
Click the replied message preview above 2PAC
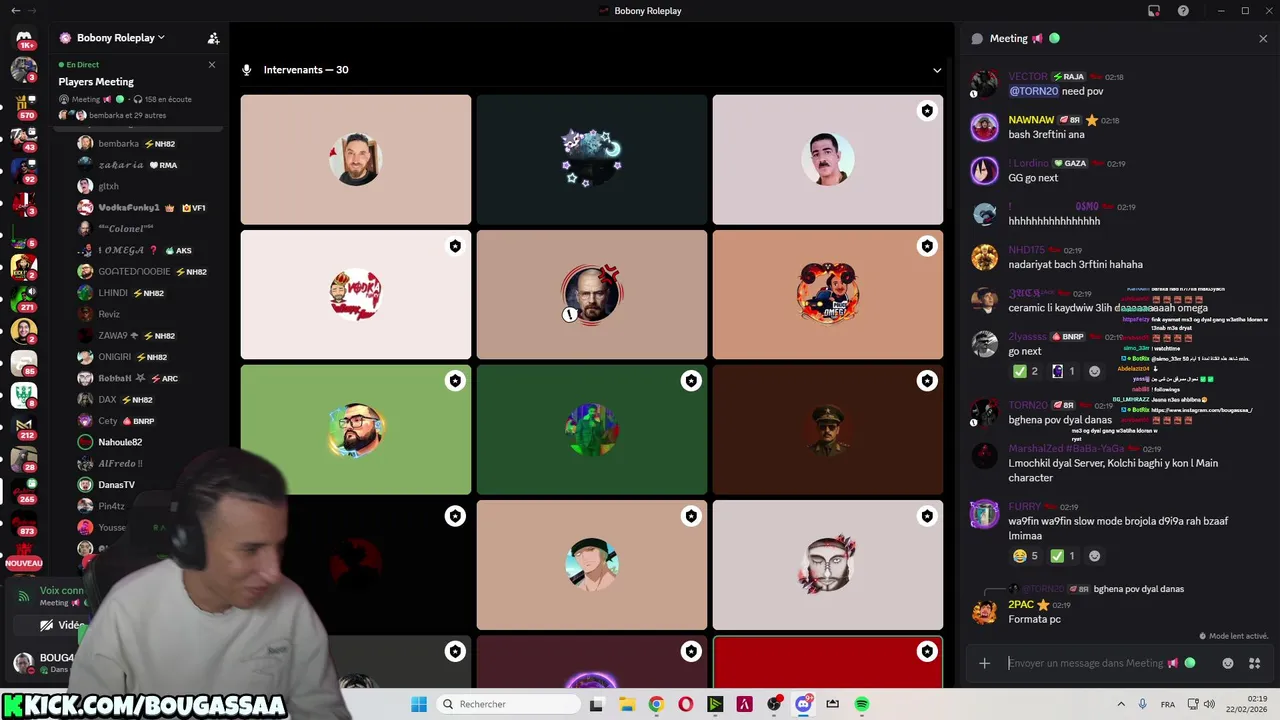(x=1139, y=589)
